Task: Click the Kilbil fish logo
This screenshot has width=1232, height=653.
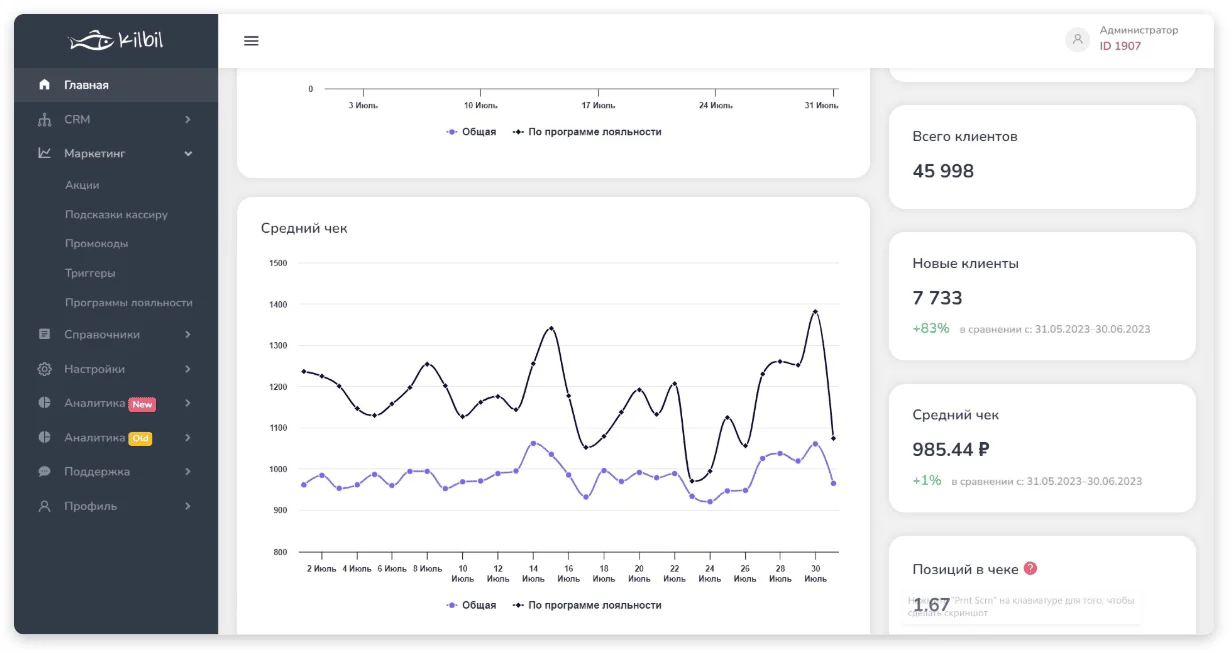Action: [116, 40]
